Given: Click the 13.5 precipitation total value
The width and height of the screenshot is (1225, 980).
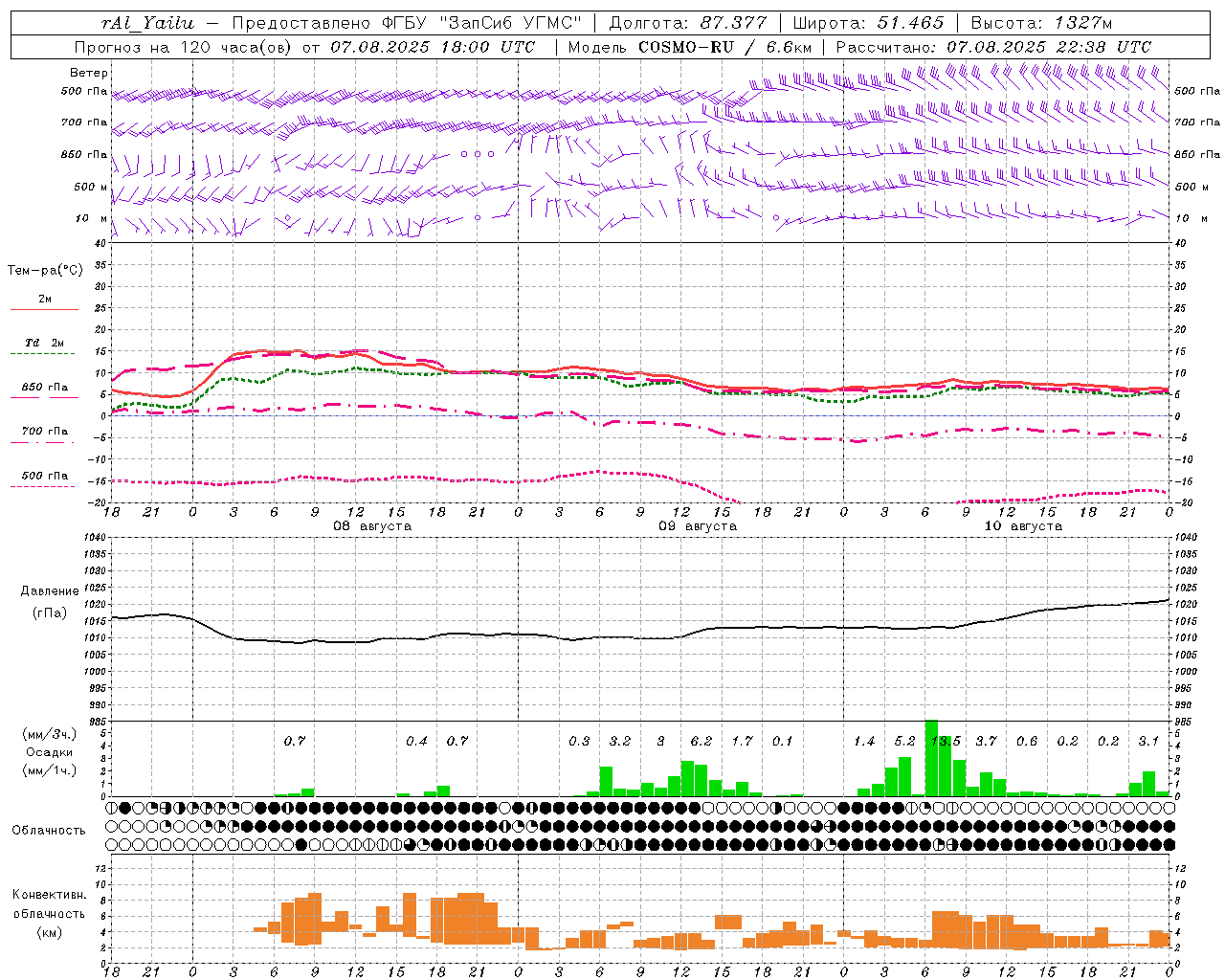Looking at the screenshot, I should tap(946, 741).
